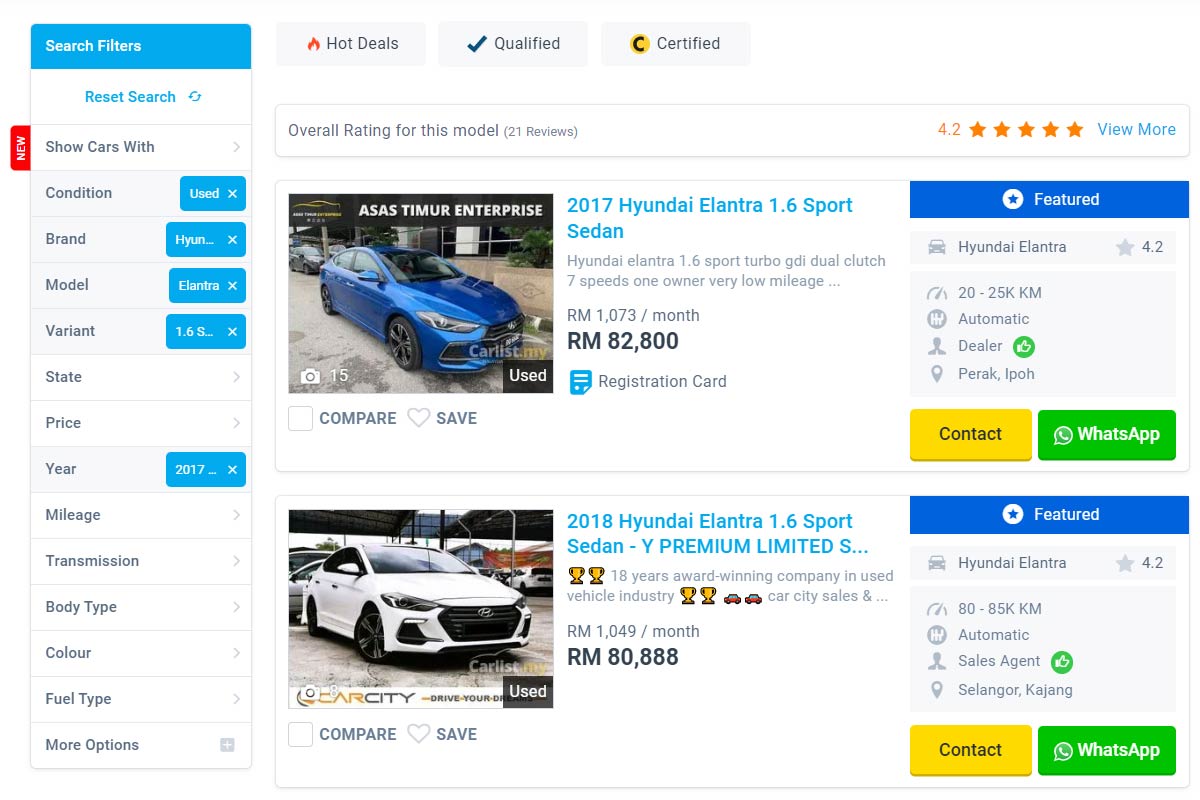Click the WhatsApp button for 2017 Elantra
Image resolution: width=1200 pixels, height=800 pixels.
coord(1107,434)
